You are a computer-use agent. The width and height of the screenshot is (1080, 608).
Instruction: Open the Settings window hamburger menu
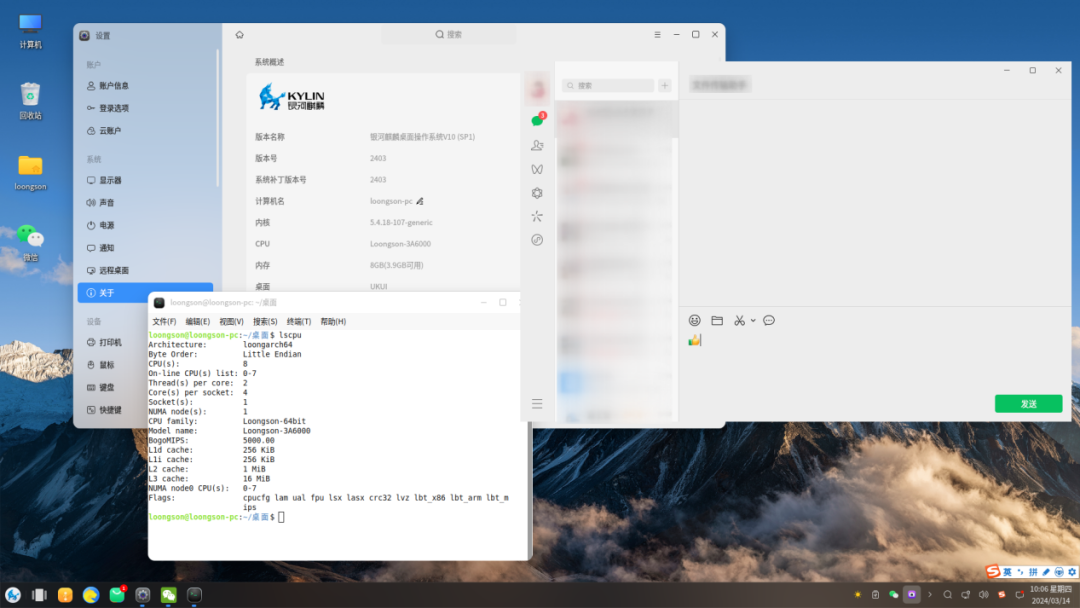[657, 34]
